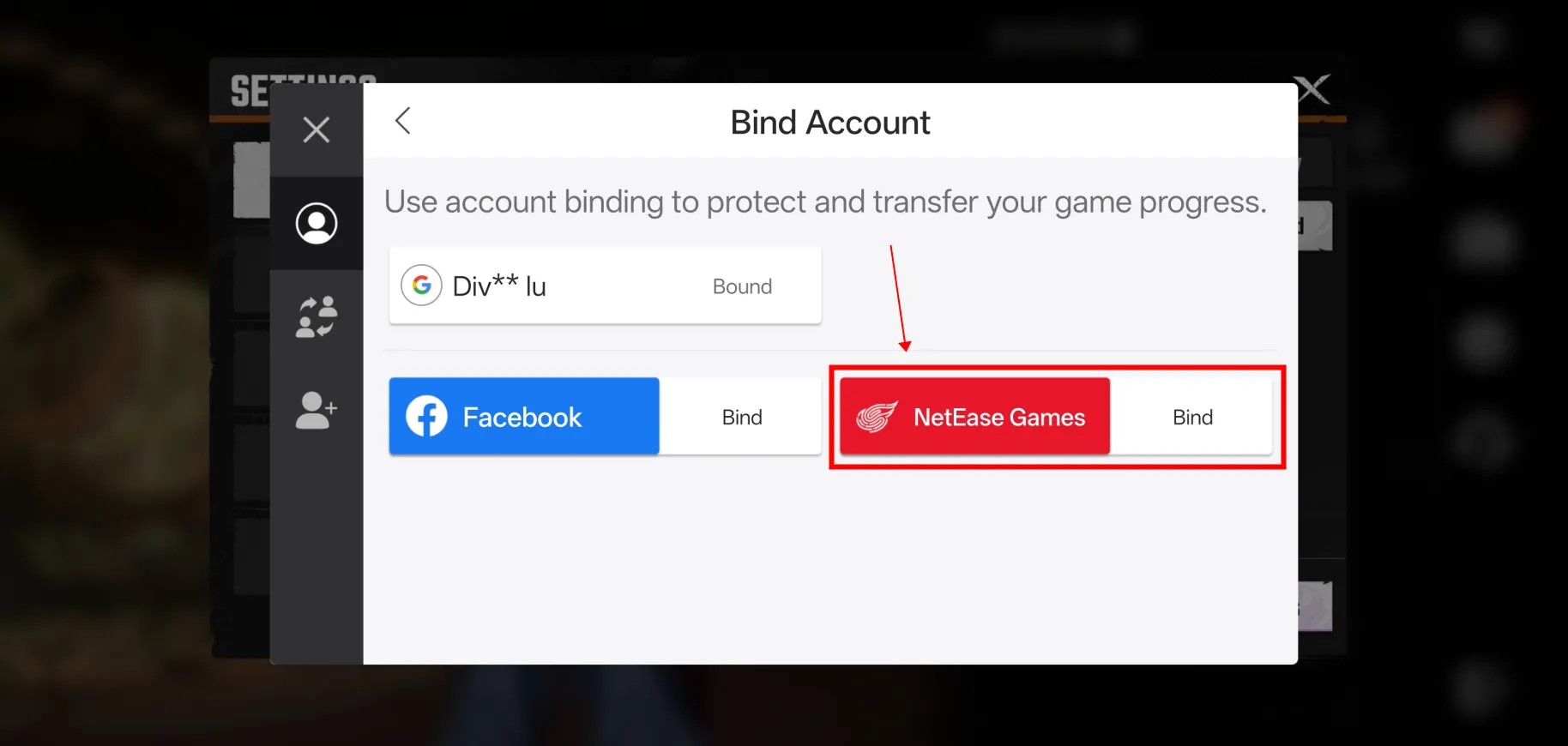This screenshot has height=746, width=1568.
Task: Select the add user icon in the sidebar
Action: click(317, 410)
